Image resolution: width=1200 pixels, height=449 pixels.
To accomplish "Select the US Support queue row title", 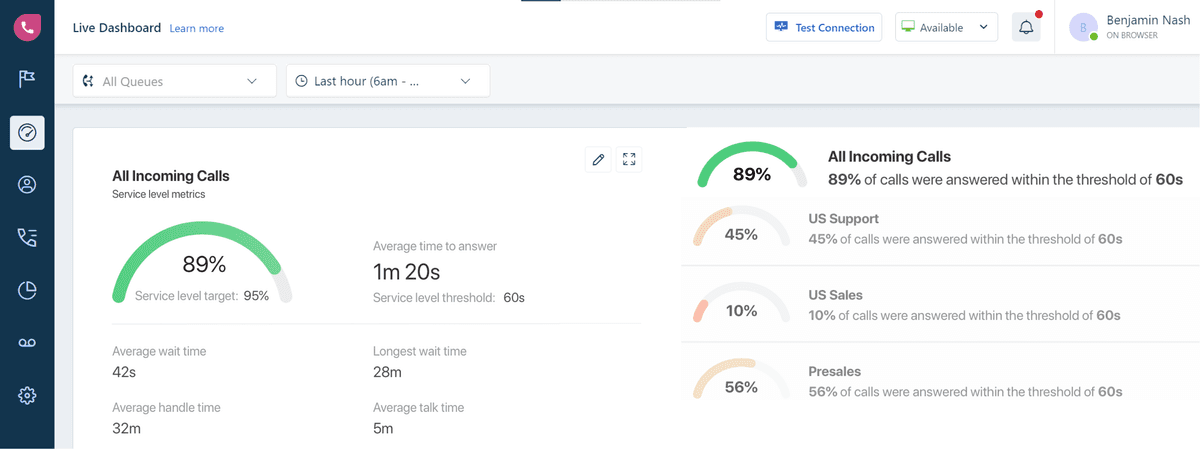I will point(843,218).
